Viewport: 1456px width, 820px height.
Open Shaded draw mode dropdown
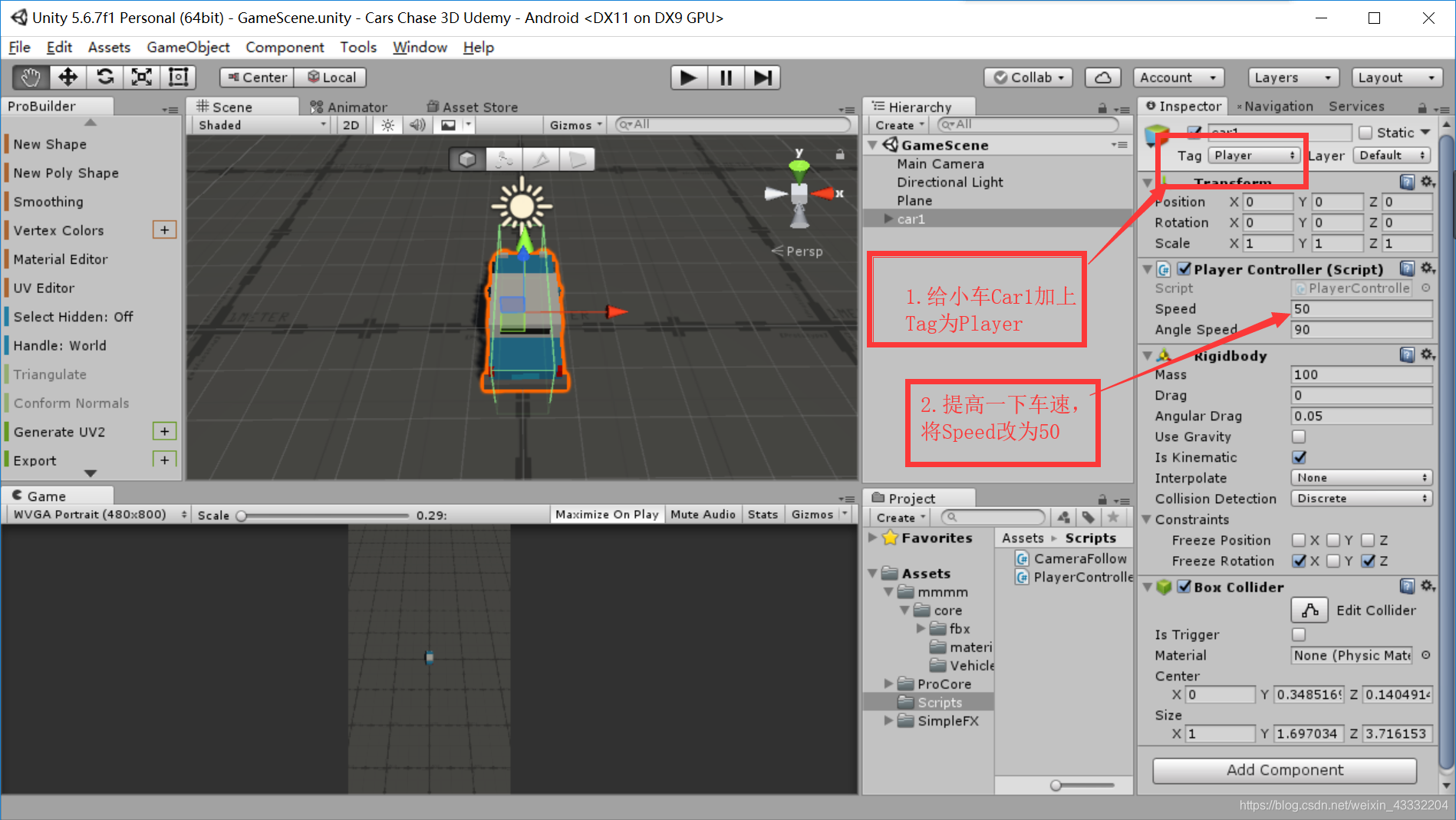point(262,125)
